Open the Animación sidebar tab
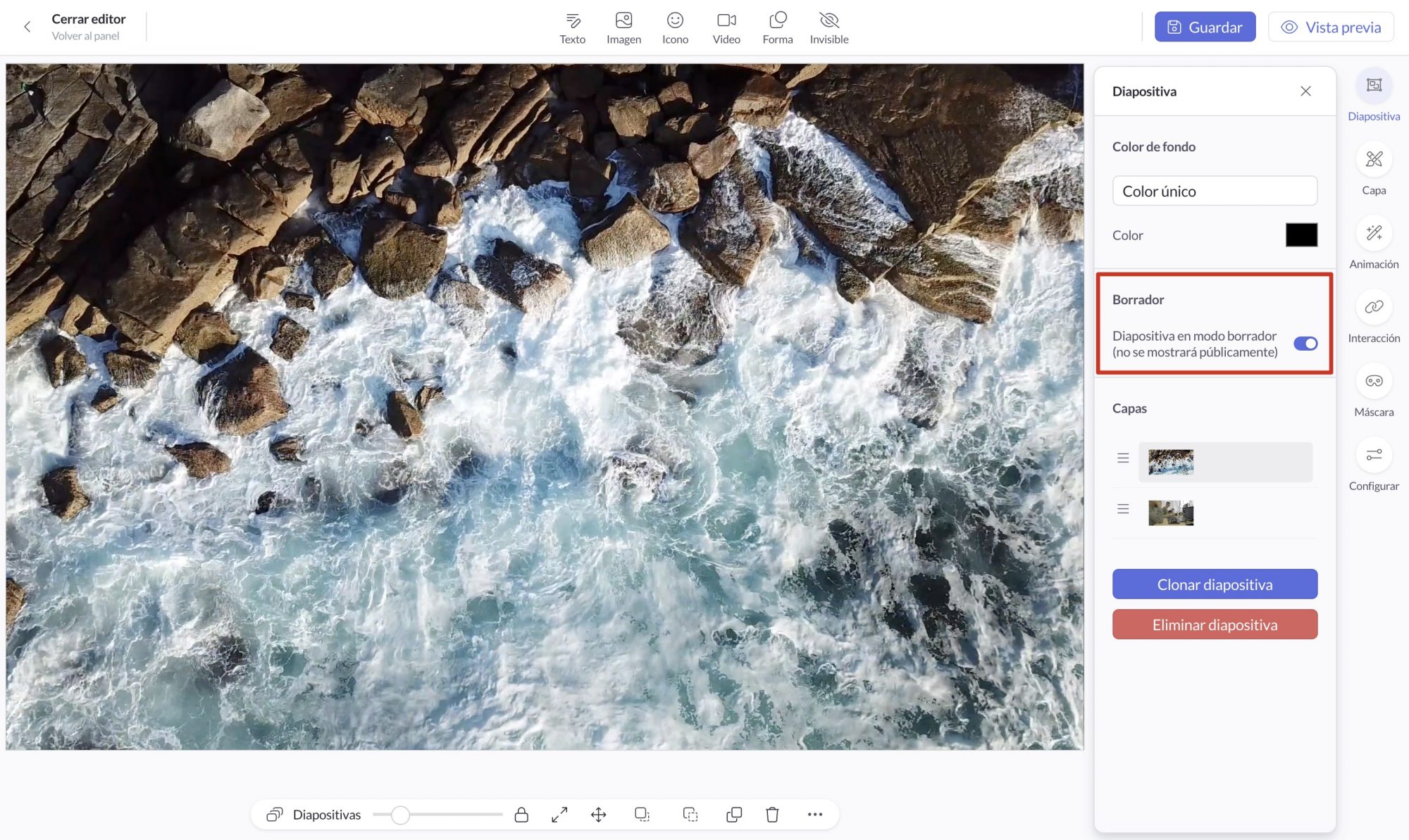The height and width of the screenshot is (840, 1409). [1374, 244]
